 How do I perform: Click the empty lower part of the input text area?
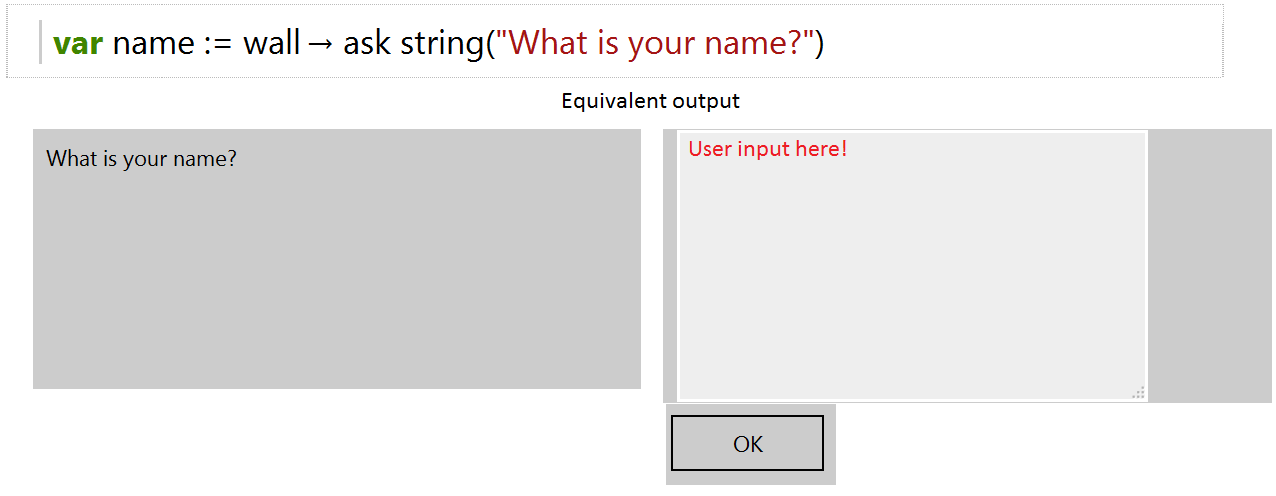tap(912, 300)
